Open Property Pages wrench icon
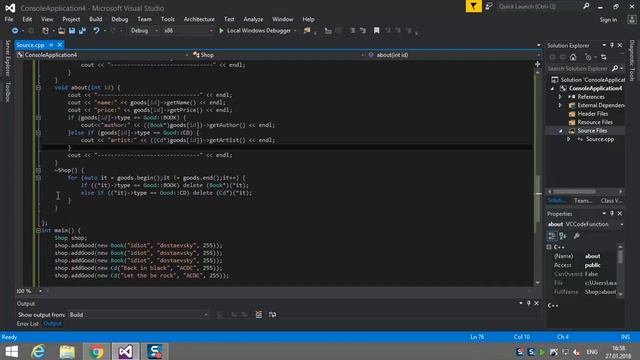Viewport: 640px width, 360px height. 577,236
